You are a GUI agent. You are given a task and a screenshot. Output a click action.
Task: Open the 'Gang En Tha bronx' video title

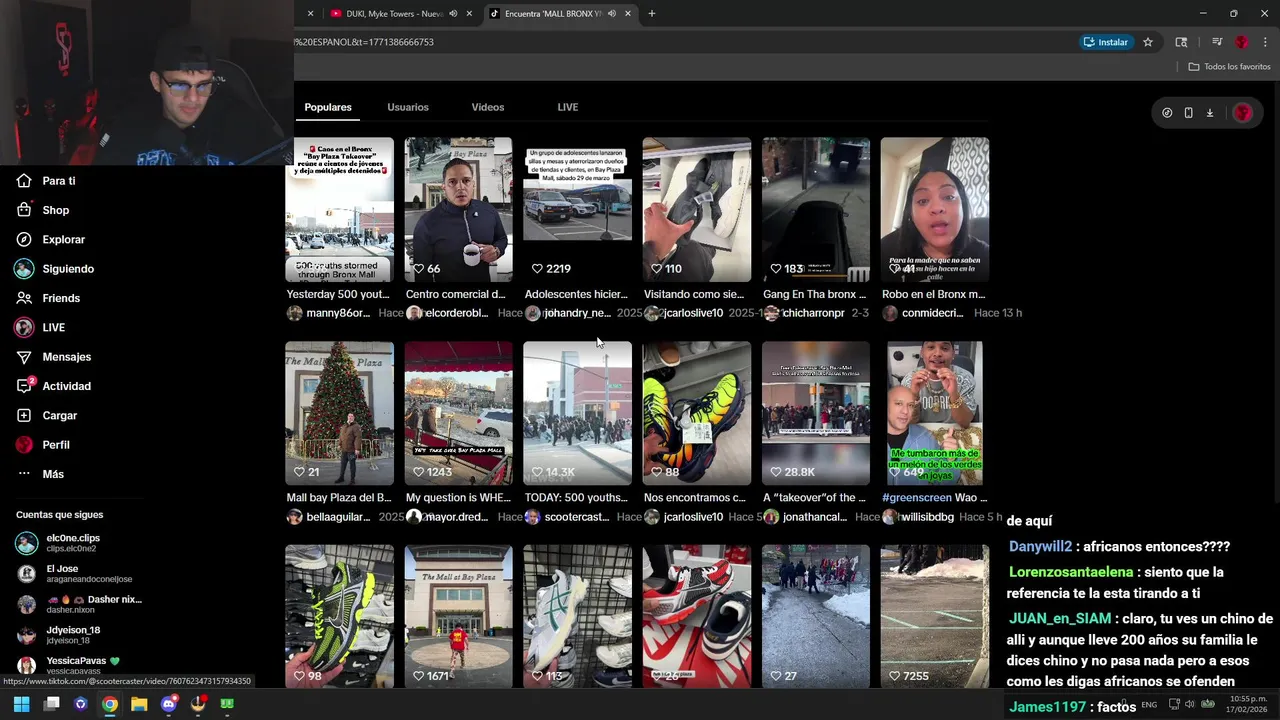(x=815, y=294)
